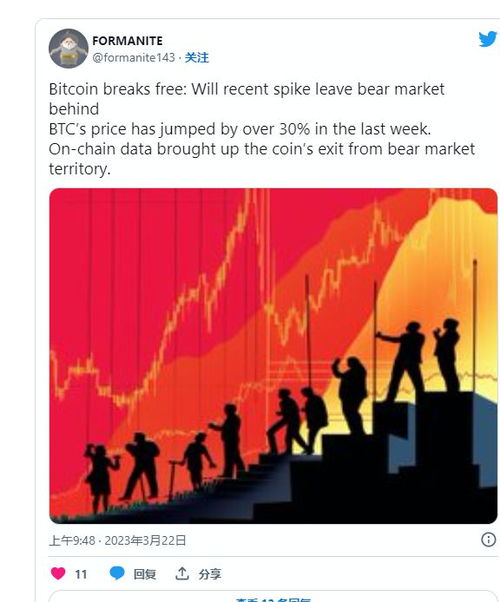
Task: Click the tweet text about Bitcoin
Action: [x=262, y=129]
